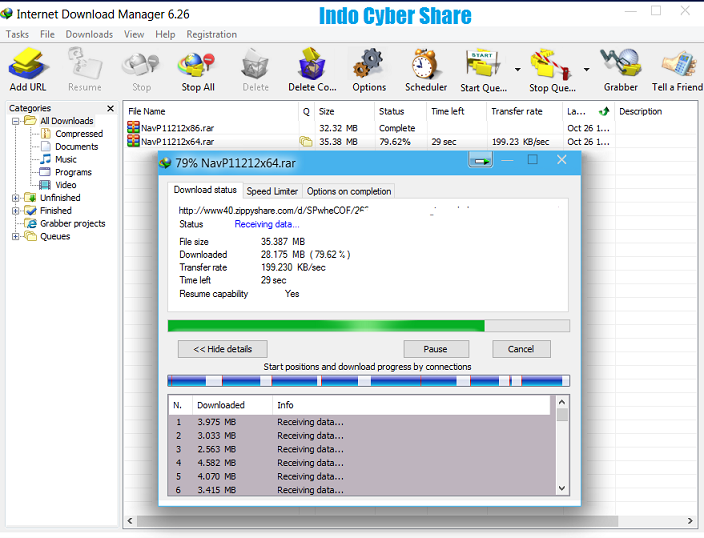Click the Q column header
The width and height of the screenshot is (704, 538).
pos(306,111)
